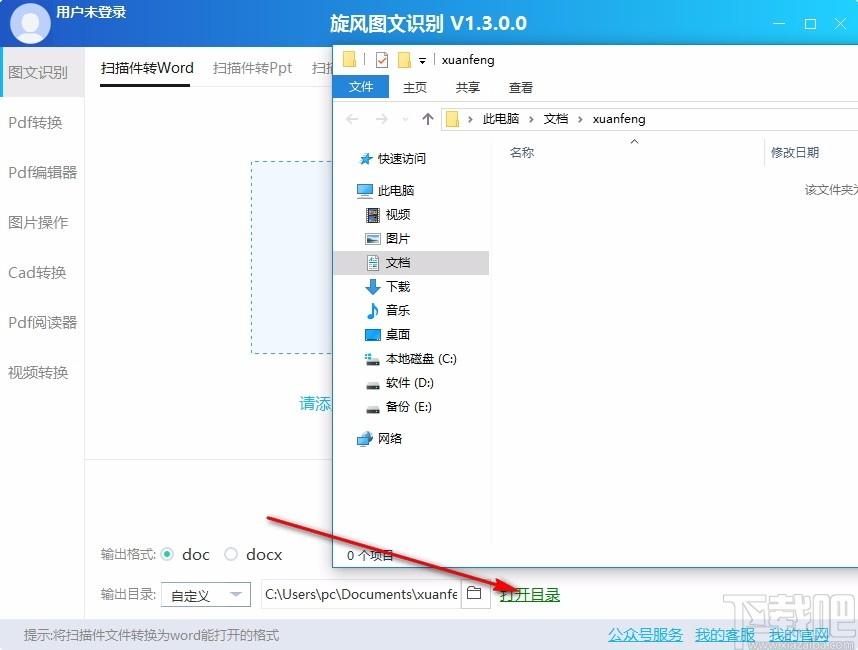This screenshot has height=650, width=858.
Task: Click the folder icon in Explorer address bar
Action: [x=453, y=119]
